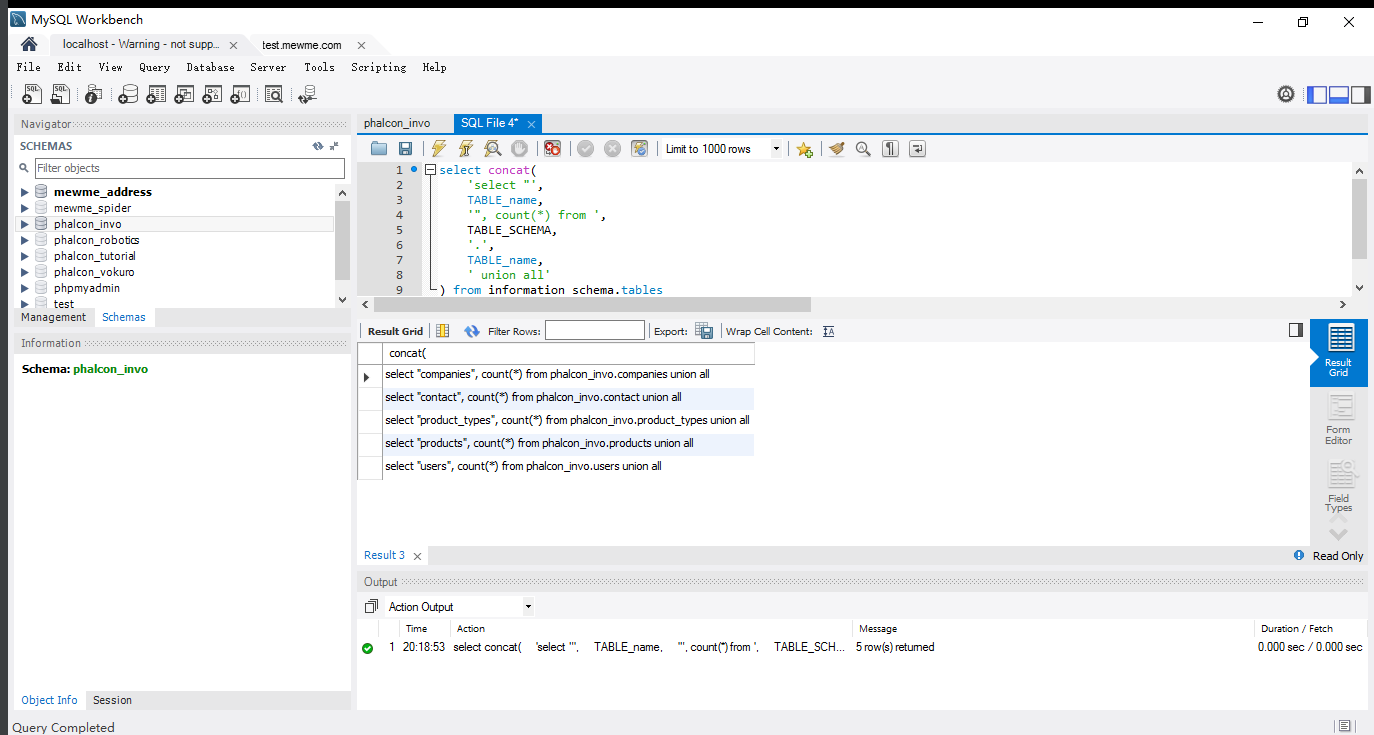
Task: Open the object inspector icon
Action: 93,94
